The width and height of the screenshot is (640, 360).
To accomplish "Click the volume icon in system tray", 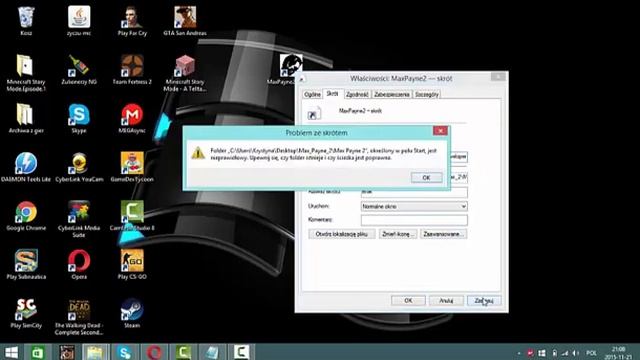I will pos(576,353).
